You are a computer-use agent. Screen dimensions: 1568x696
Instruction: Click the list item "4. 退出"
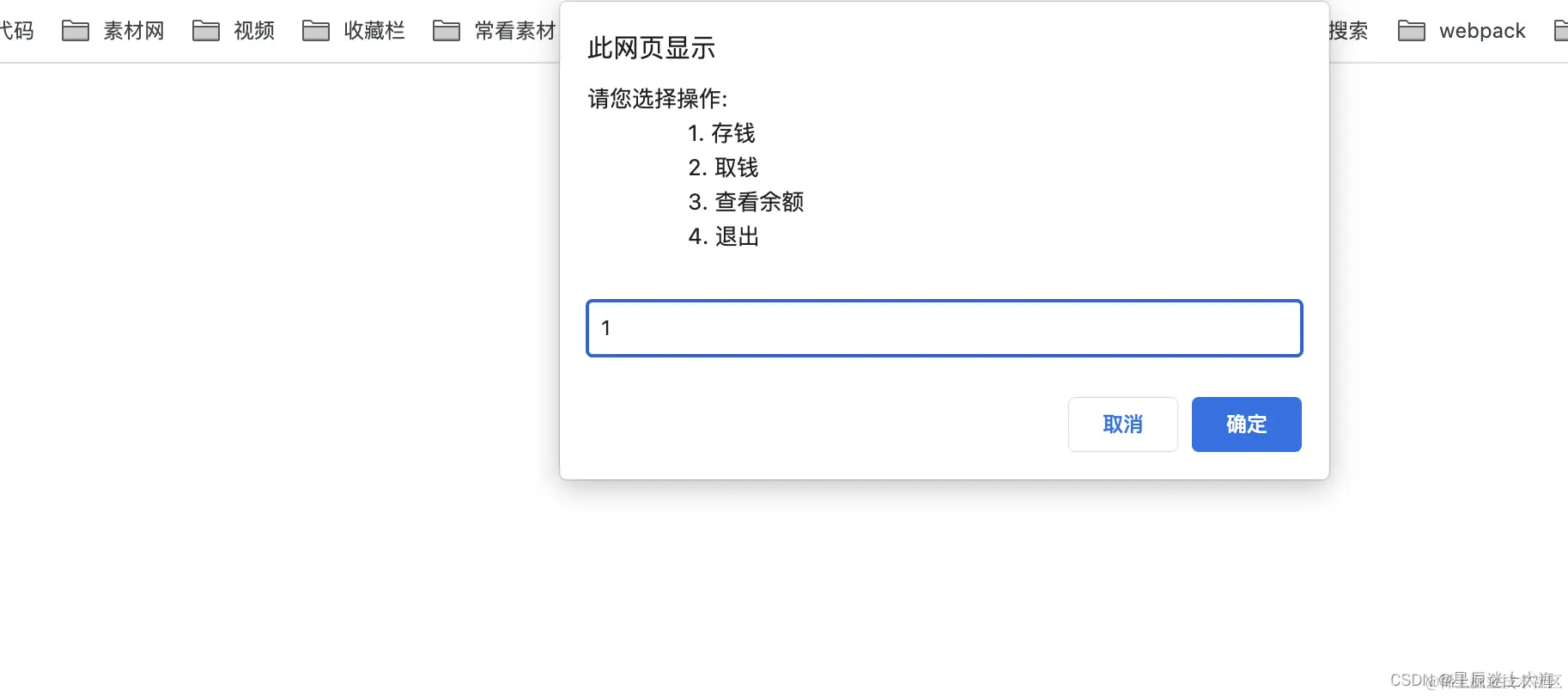pos(724,237)
